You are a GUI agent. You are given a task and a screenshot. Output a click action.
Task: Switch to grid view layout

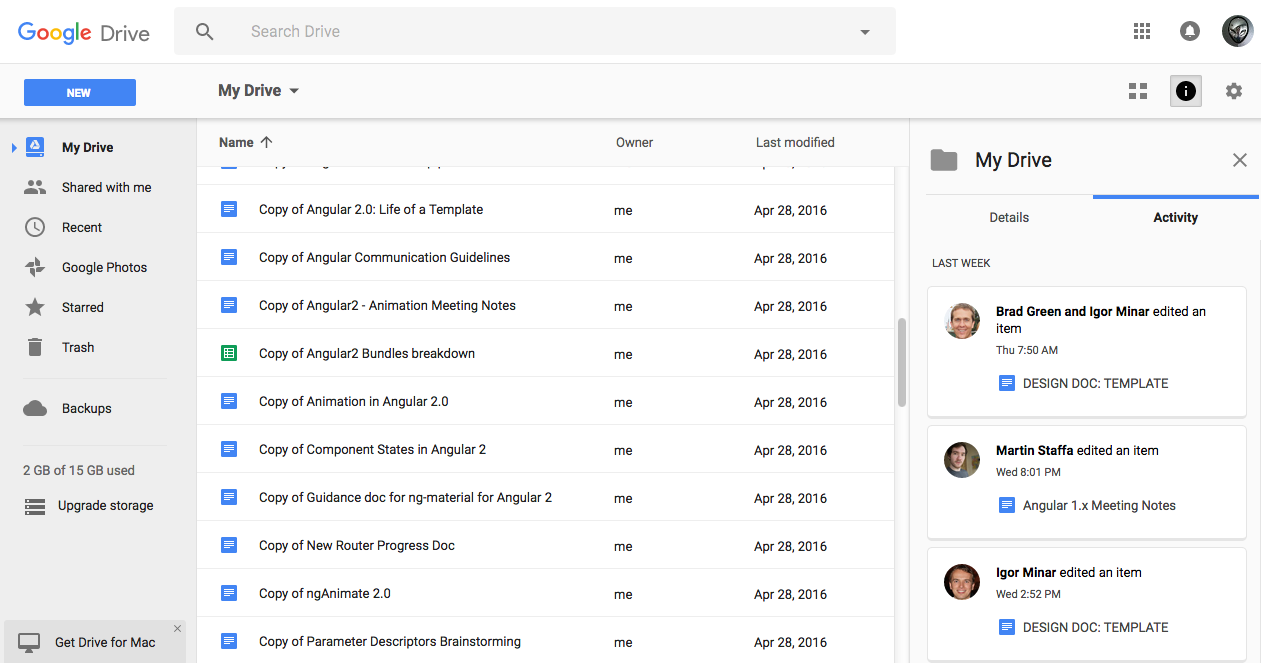1138,91
